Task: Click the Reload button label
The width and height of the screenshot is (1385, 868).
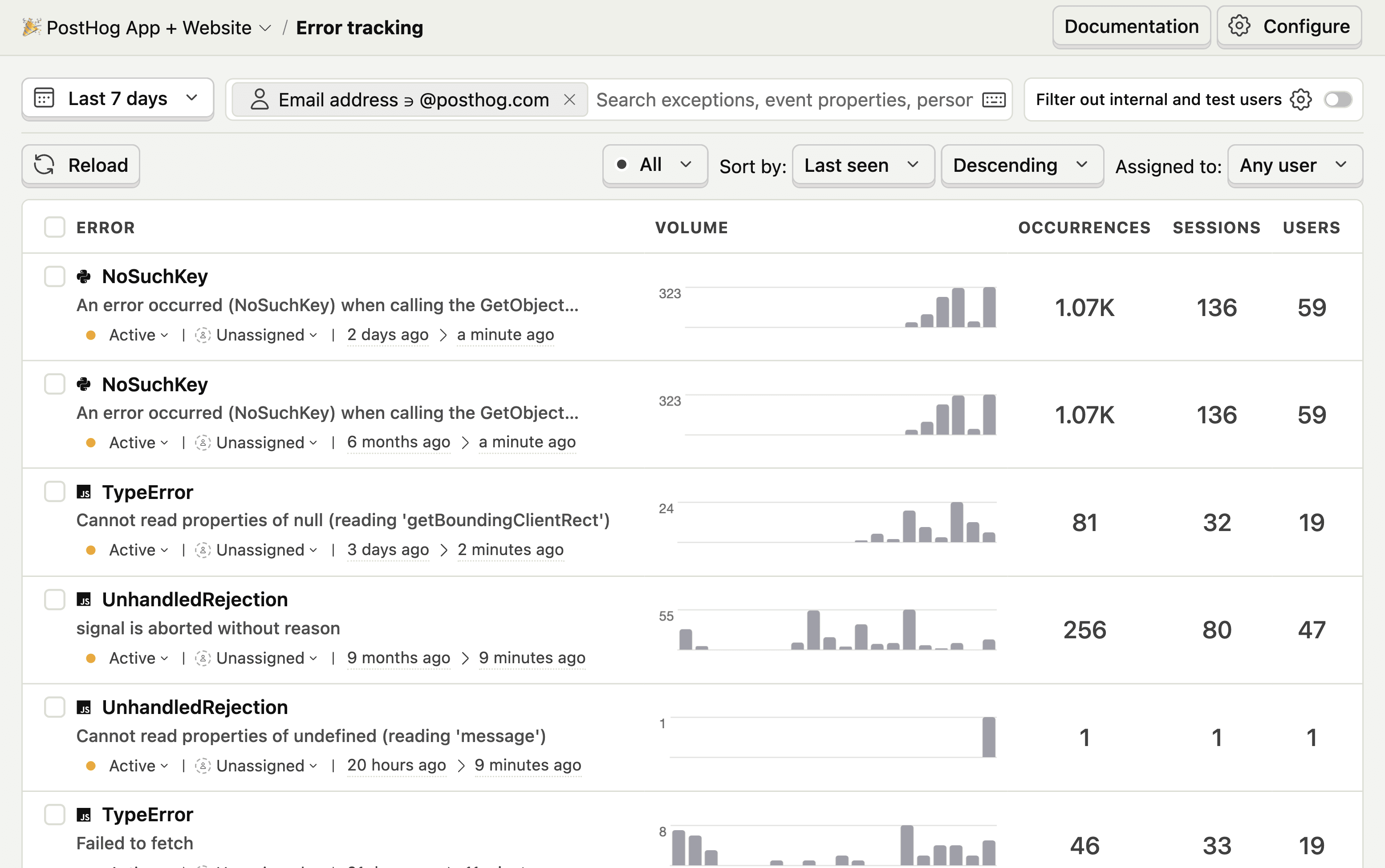Action: click(98, 165)
